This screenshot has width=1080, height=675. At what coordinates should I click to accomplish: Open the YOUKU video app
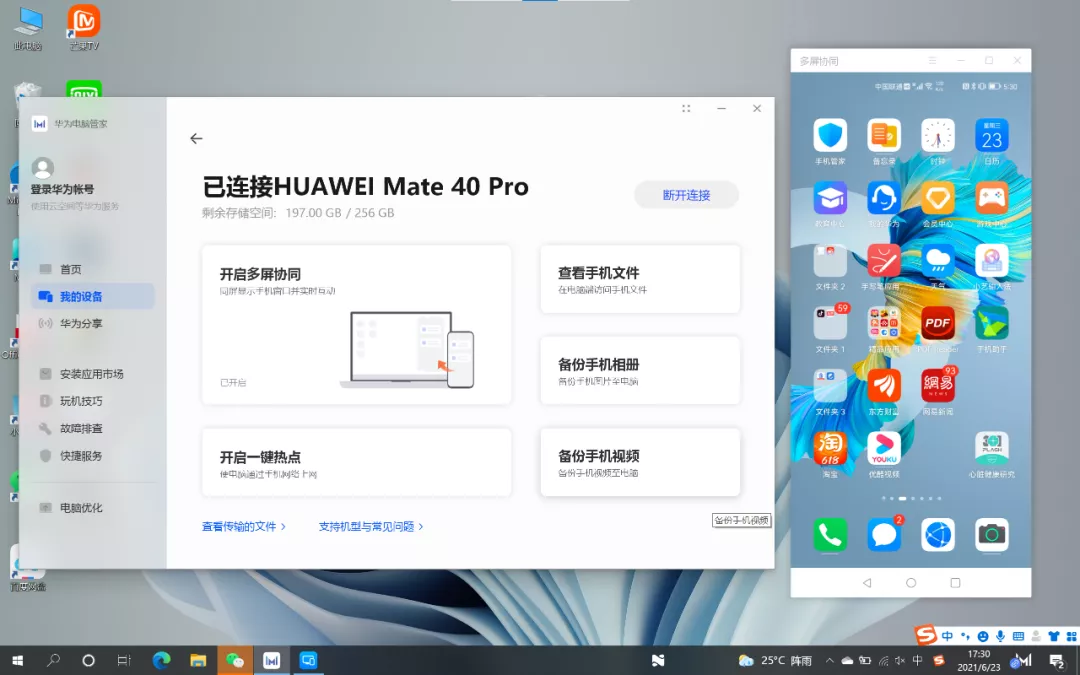click(x=884, y=448)
